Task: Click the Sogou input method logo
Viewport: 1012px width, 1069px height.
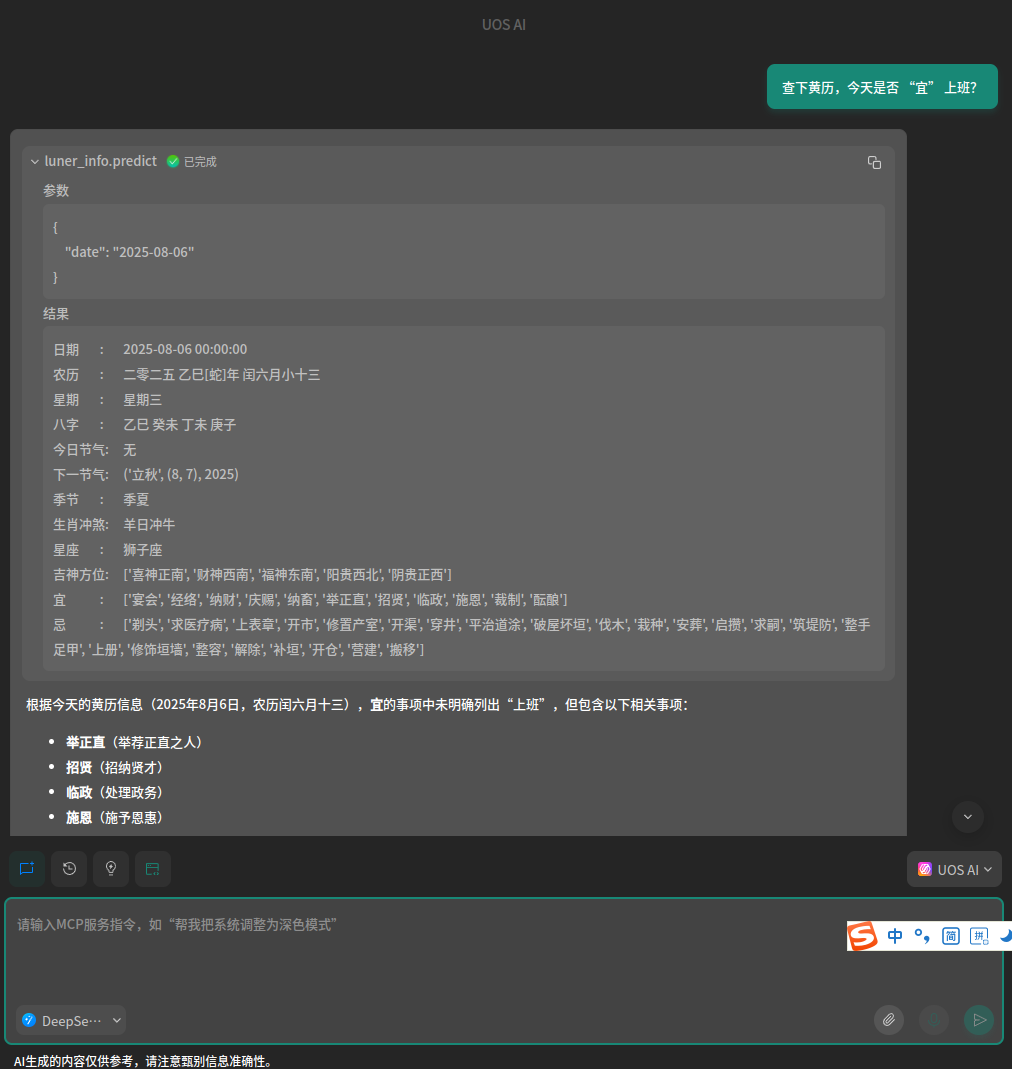Action: click(863, 936)
